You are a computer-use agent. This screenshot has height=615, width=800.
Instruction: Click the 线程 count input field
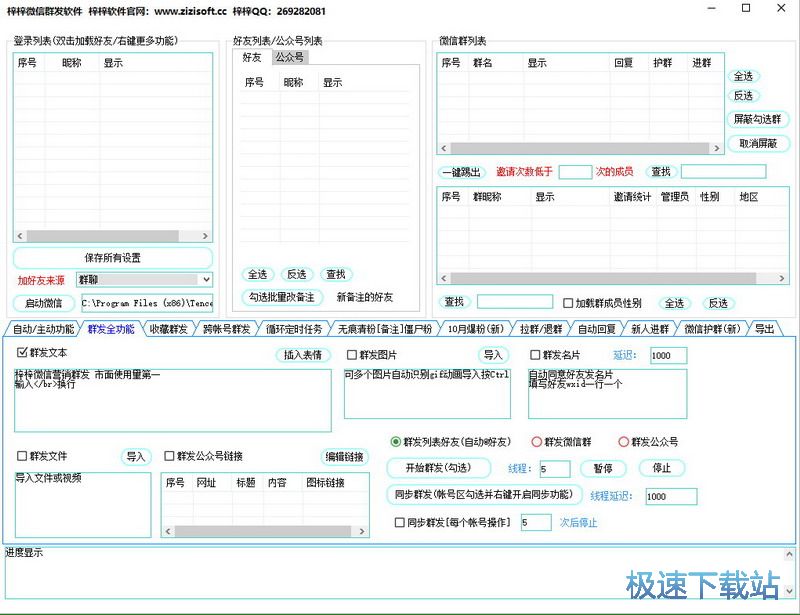[x=553, y=469]
